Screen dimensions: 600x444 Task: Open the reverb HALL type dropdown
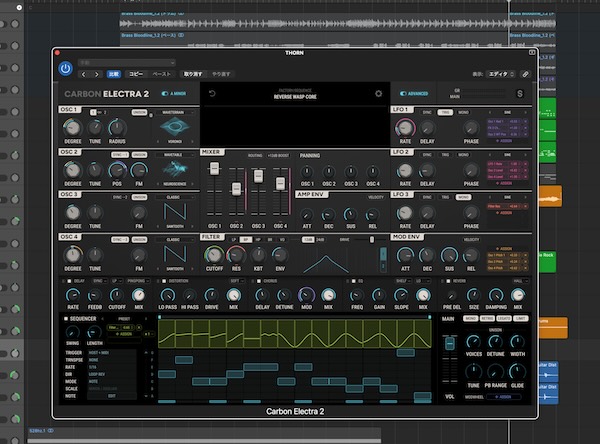coord(520,281)
